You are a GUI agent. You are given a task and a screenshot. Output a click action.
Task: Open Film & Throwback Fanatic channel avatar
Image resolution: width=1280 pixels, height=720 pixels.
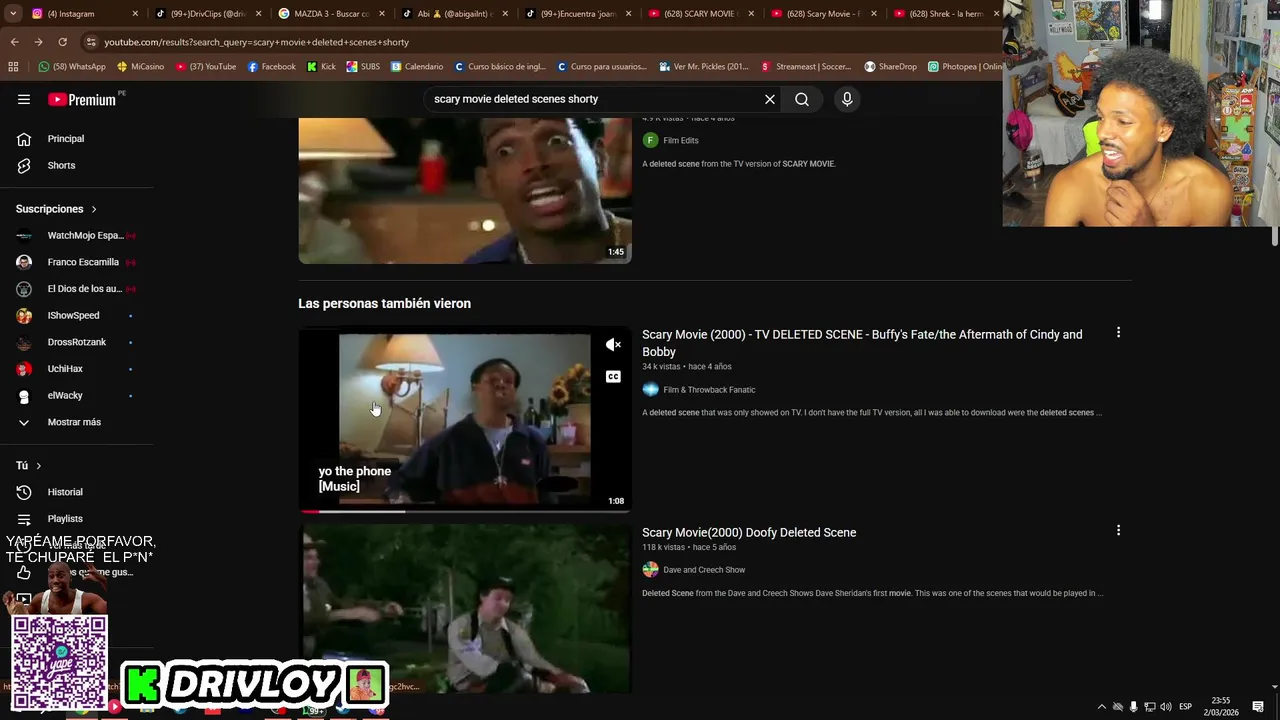pyautogui.click(x=650, y=389)
